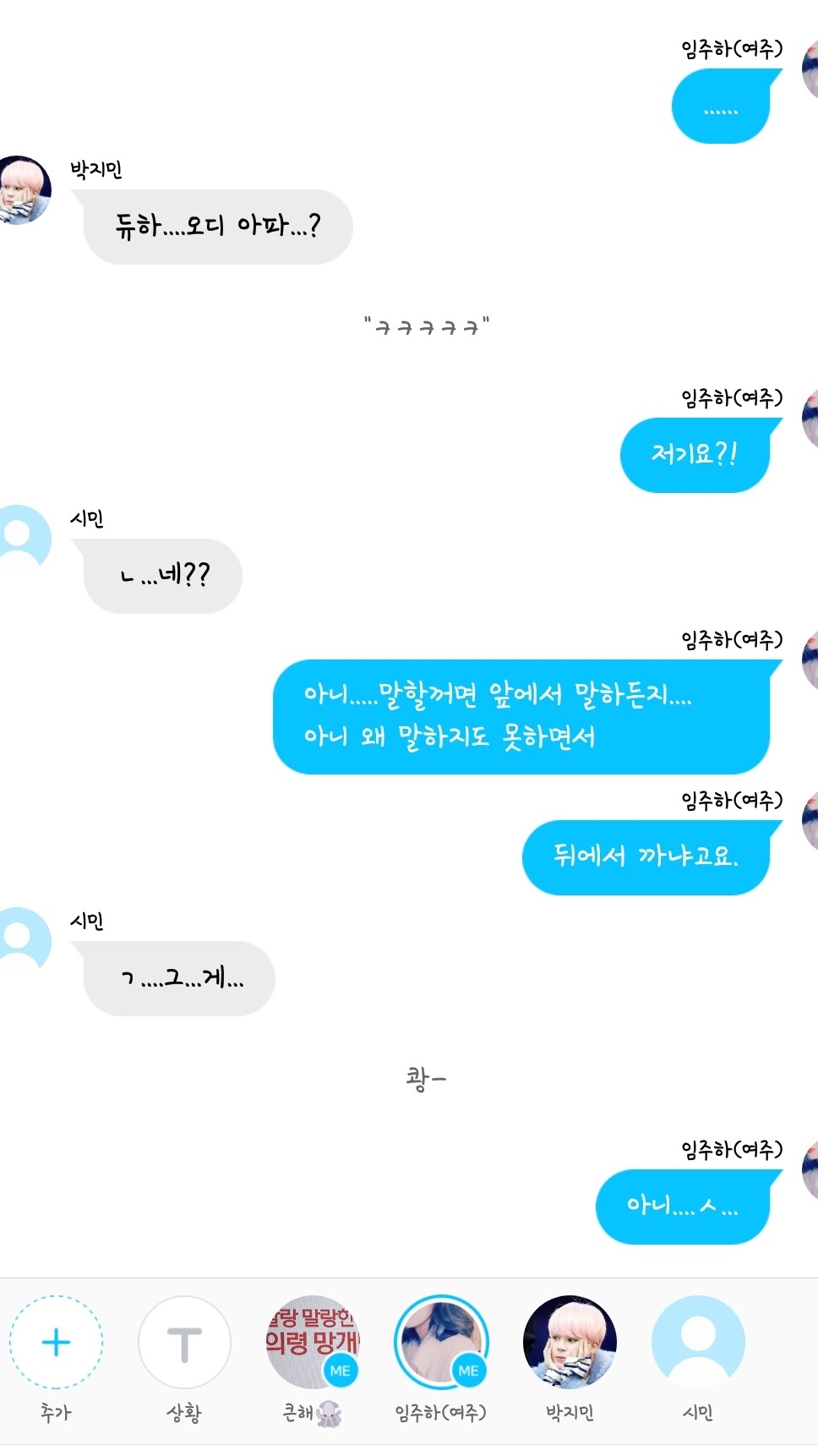Screen dimensions: 818x1456
Task: Tap the 상황 label under T icon
Action: click(184, 1412)
